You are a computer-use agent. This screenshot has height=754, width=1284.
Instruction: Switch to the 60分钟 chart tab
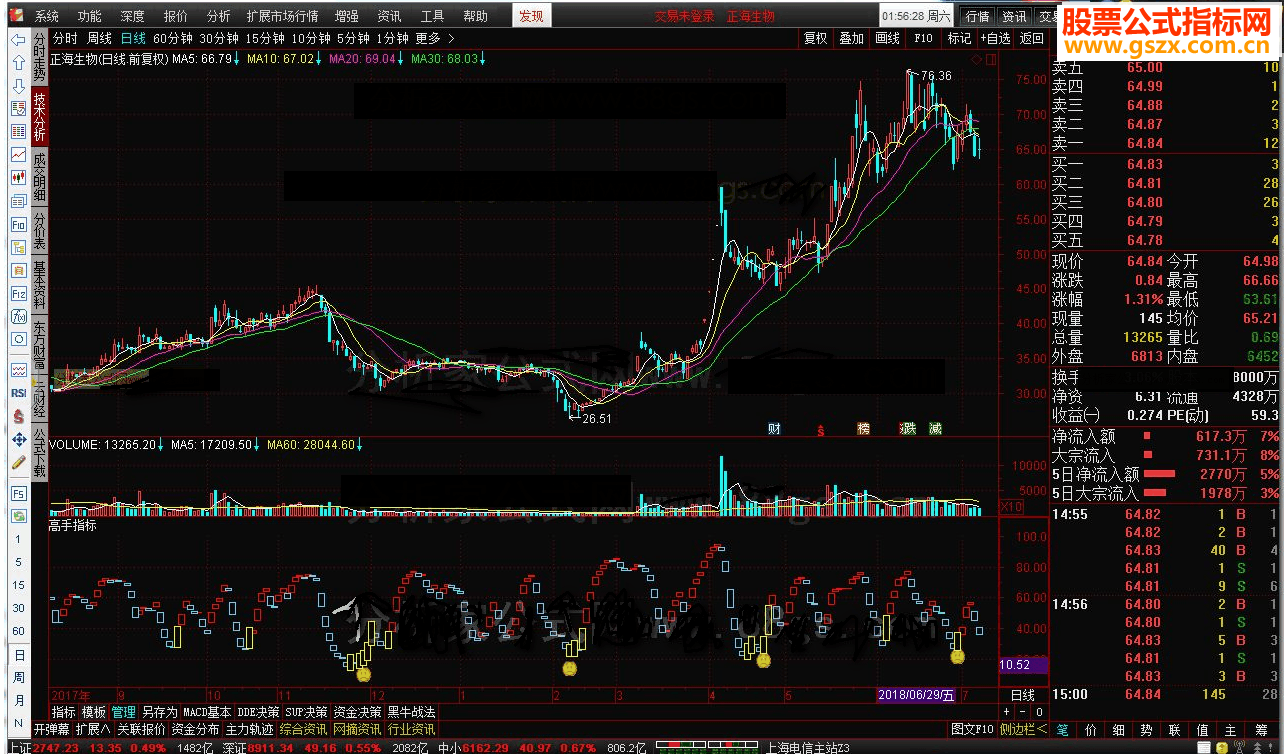pyautogui.click(x=173, y=38)
